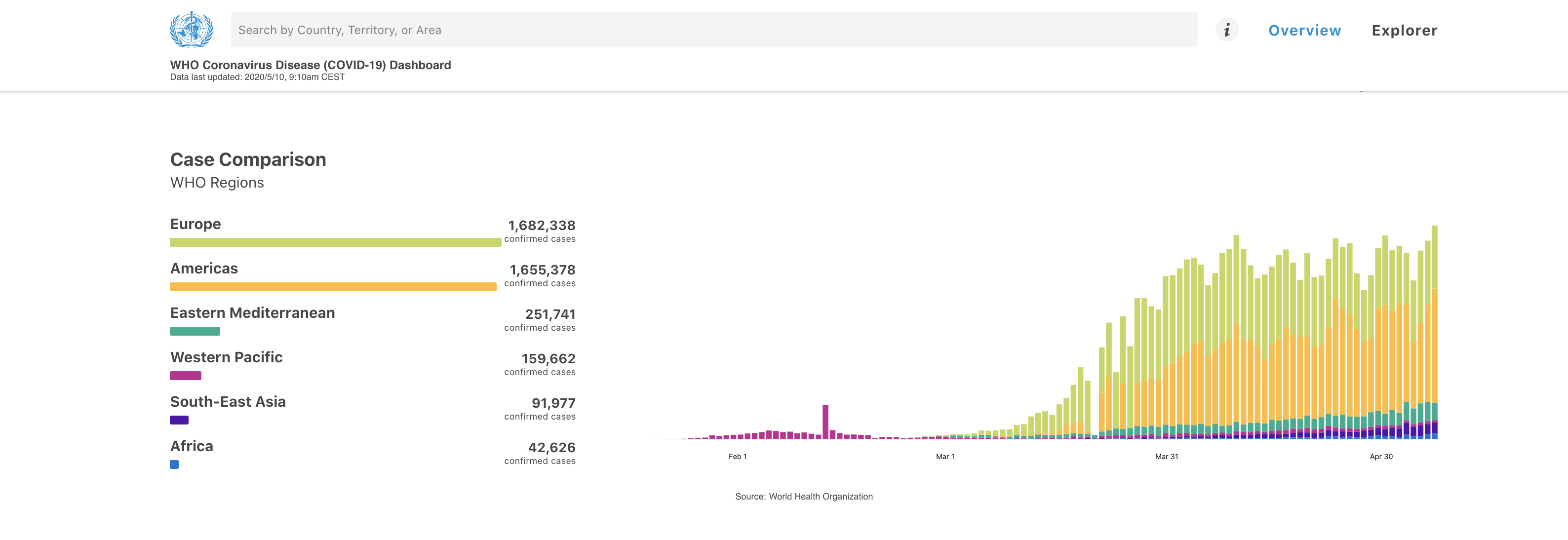Click the Mar 31 axis marker

point(1166,457)
